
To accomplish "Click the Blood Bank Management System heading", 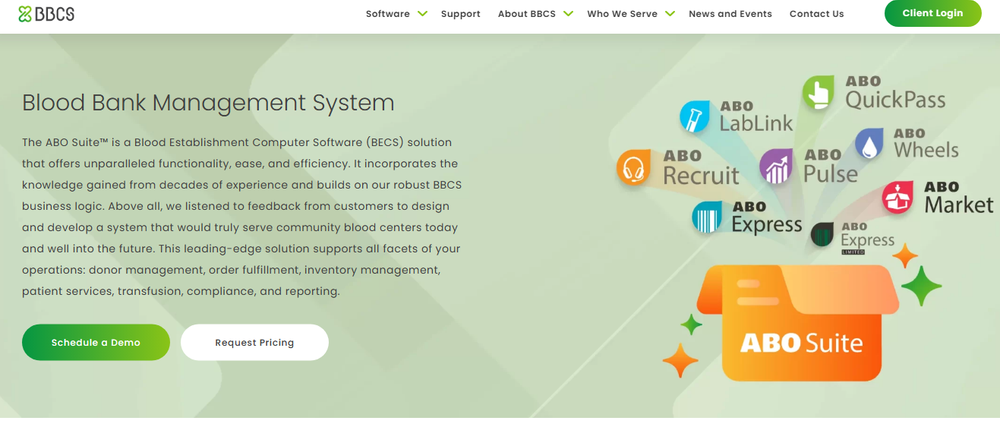I will 208,103.
